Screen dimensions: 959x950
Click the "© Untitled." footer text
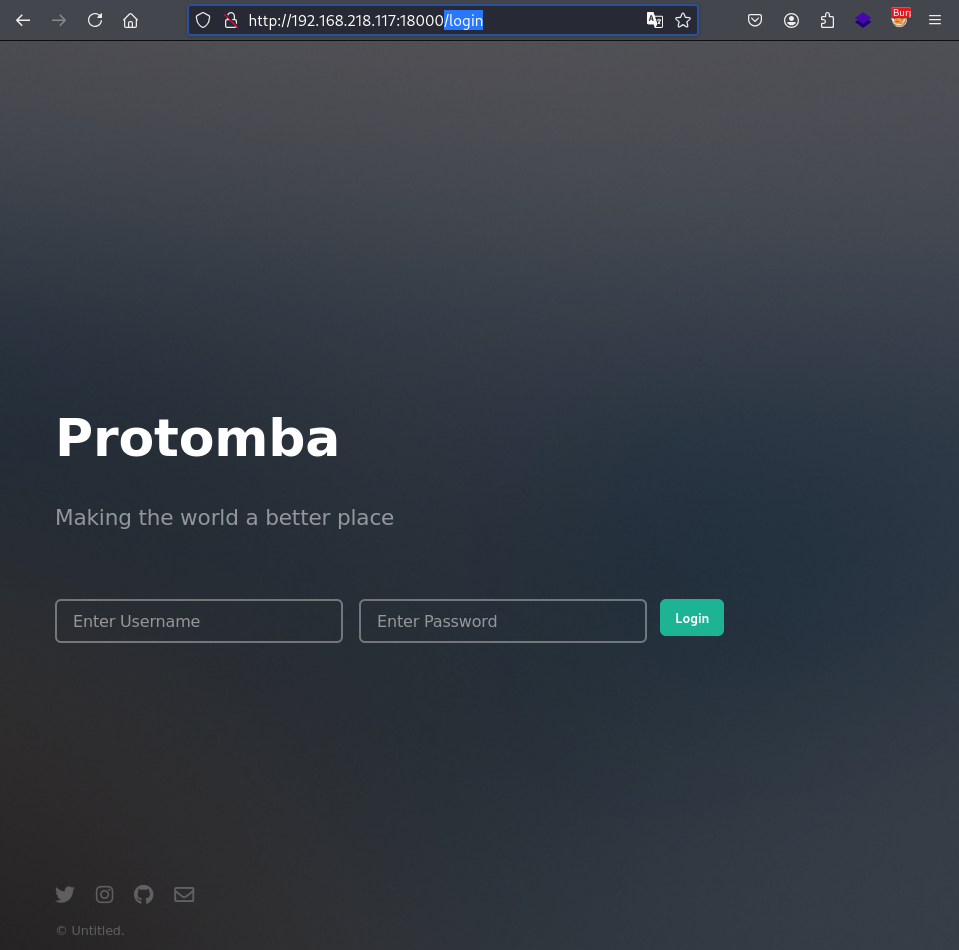click(x=90, y=930)
